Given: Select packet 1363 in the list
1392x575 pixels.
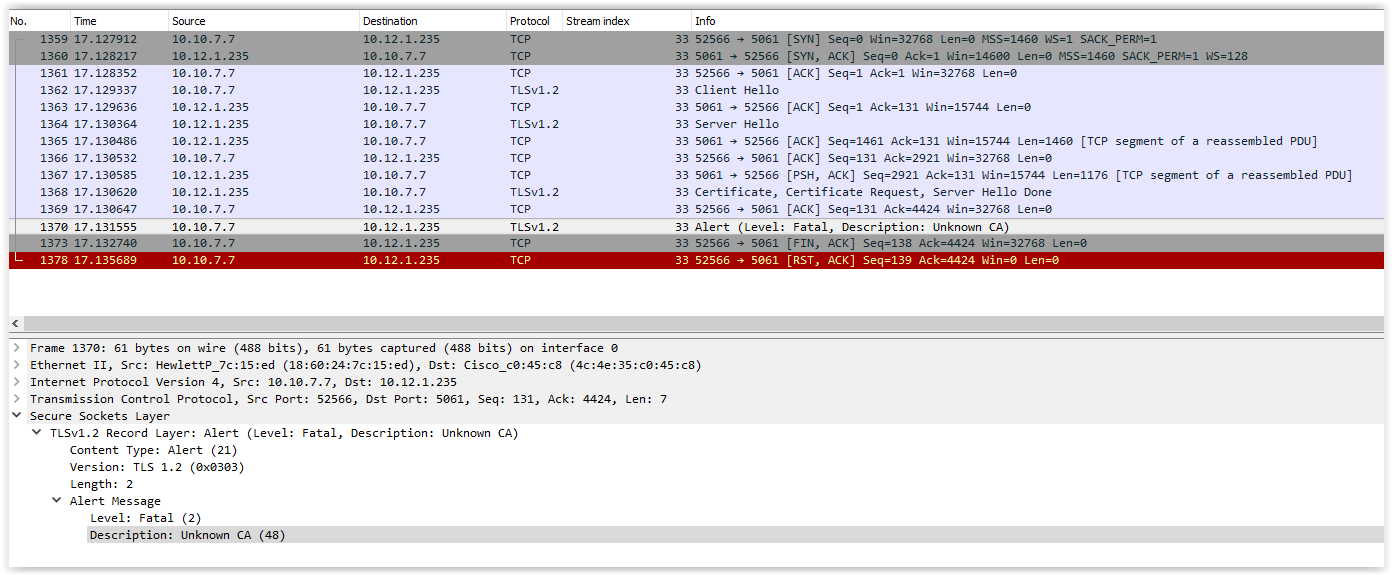Looking at the screenshot, I should point(697,107).
